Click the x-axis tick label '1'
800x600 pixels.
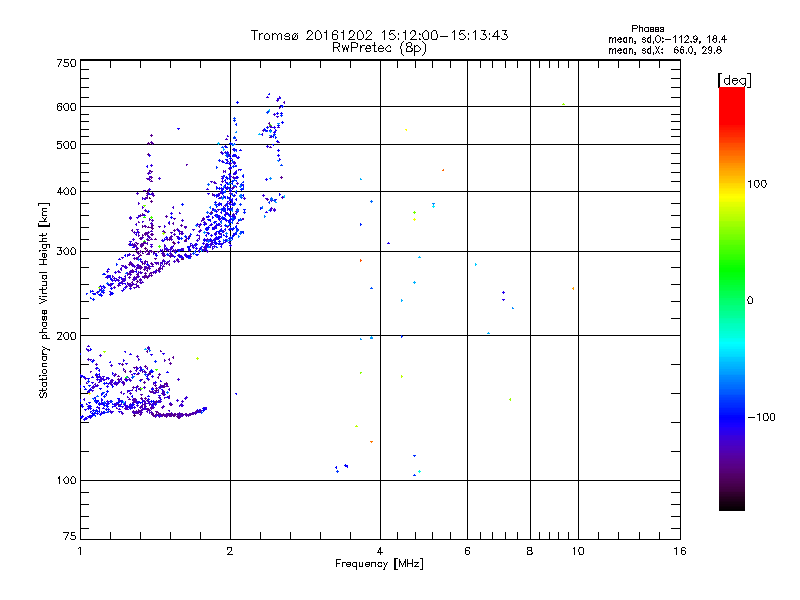click(x=80, y=551)
